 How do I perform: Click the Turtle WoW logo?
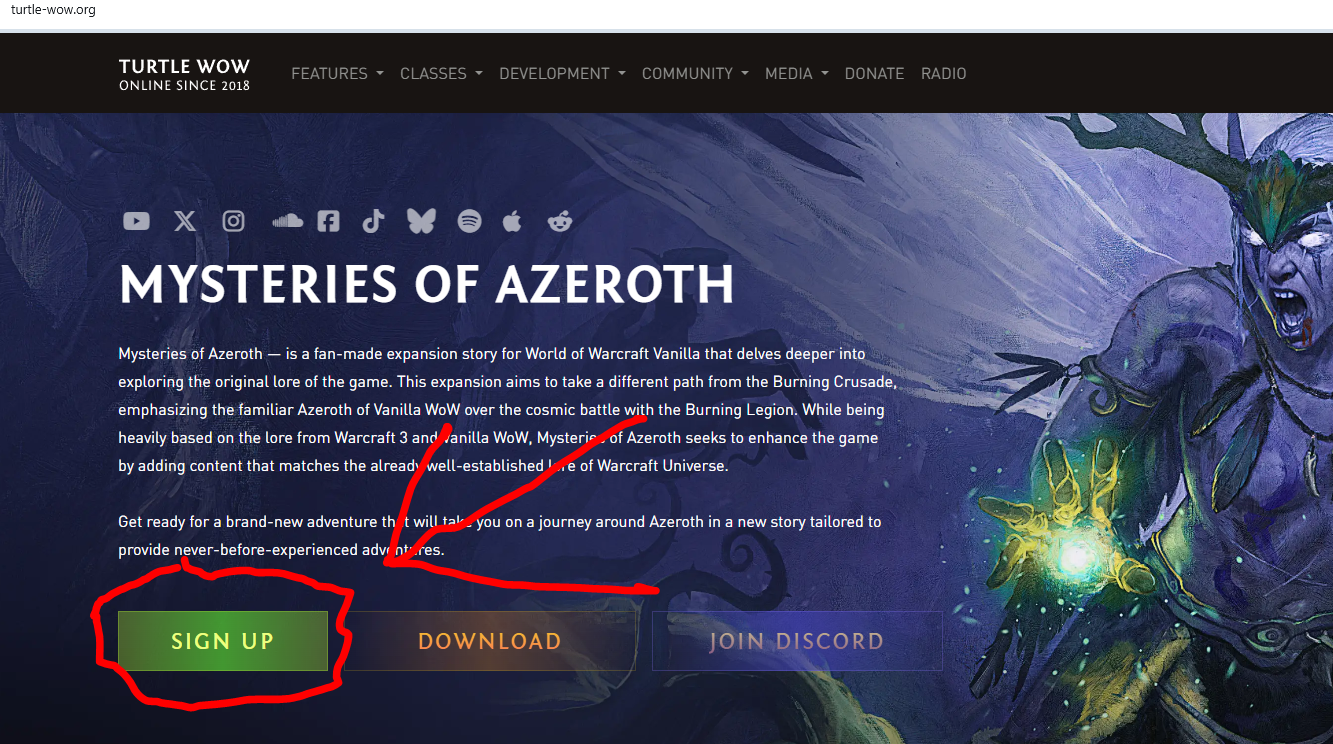pos(184,74)
